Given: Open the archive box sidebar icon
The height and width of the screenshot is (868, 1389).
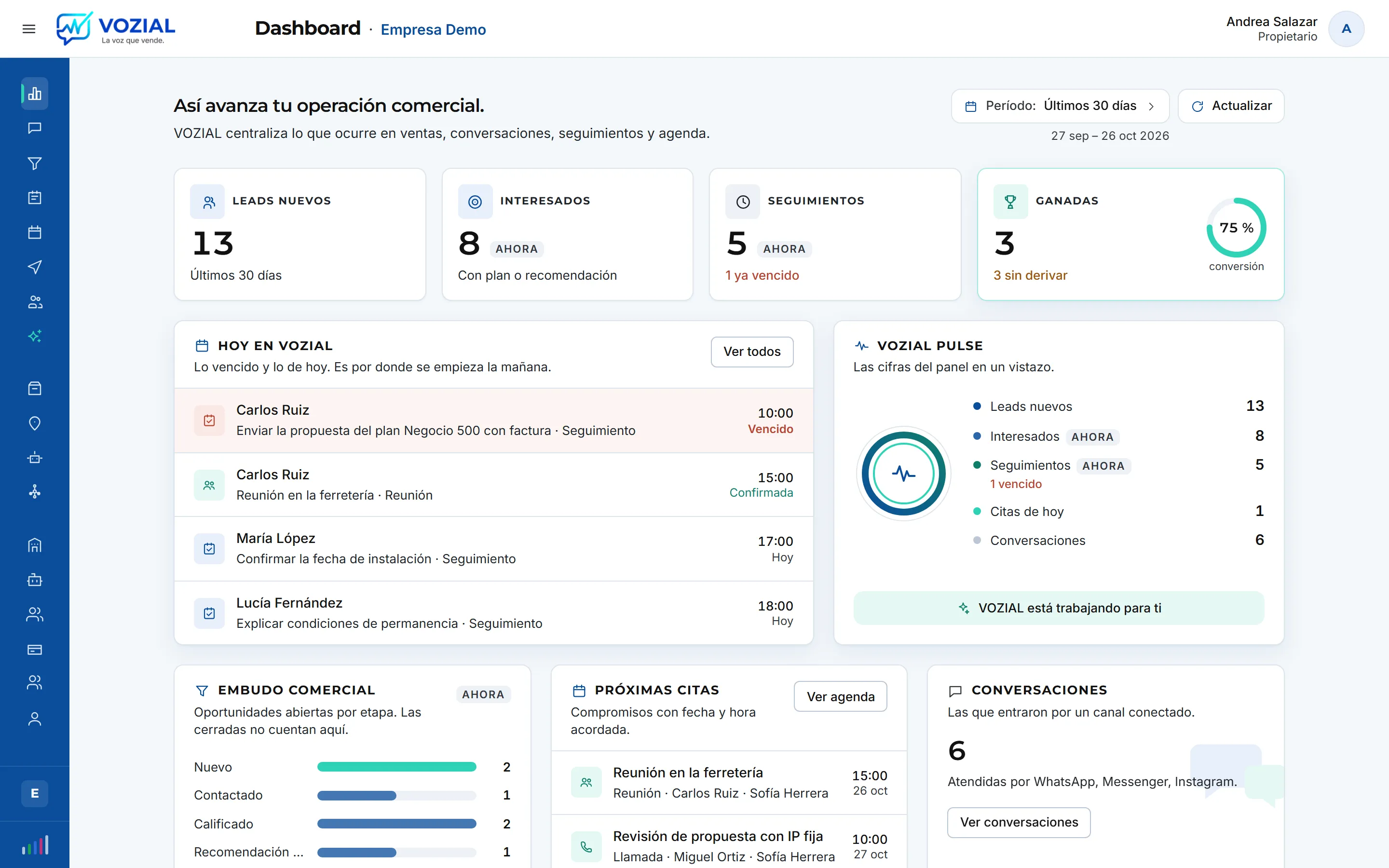Looking at the screenshot, I should click(x=34, y=389).
